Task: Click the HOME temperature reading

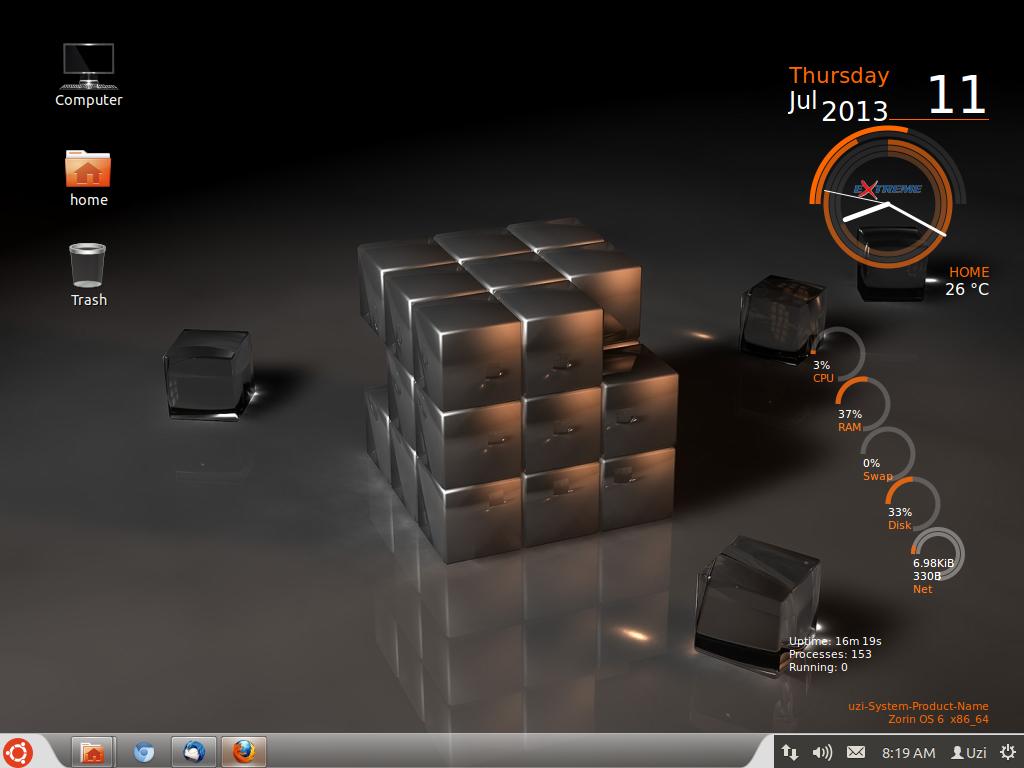Action: (x=967, y=281)
